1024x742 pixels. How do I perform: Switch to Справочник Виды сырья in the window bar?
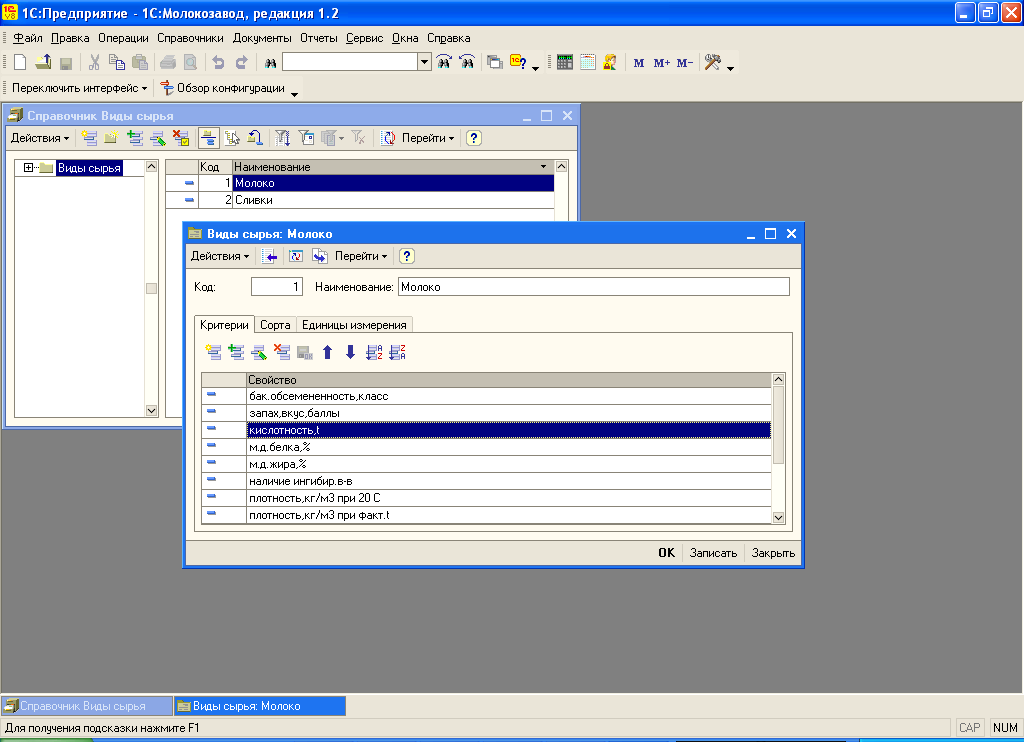[87, 705]
